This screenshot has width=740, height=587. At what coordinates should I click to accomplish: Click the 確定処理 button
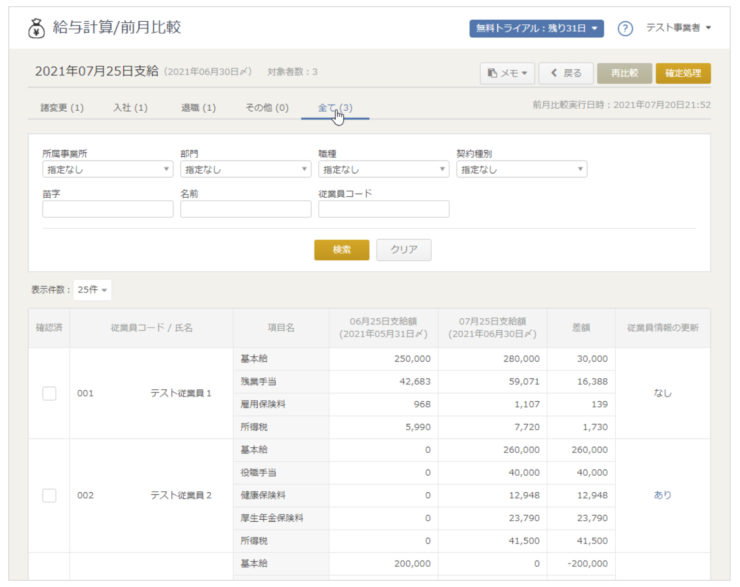(x=683, y=73)
